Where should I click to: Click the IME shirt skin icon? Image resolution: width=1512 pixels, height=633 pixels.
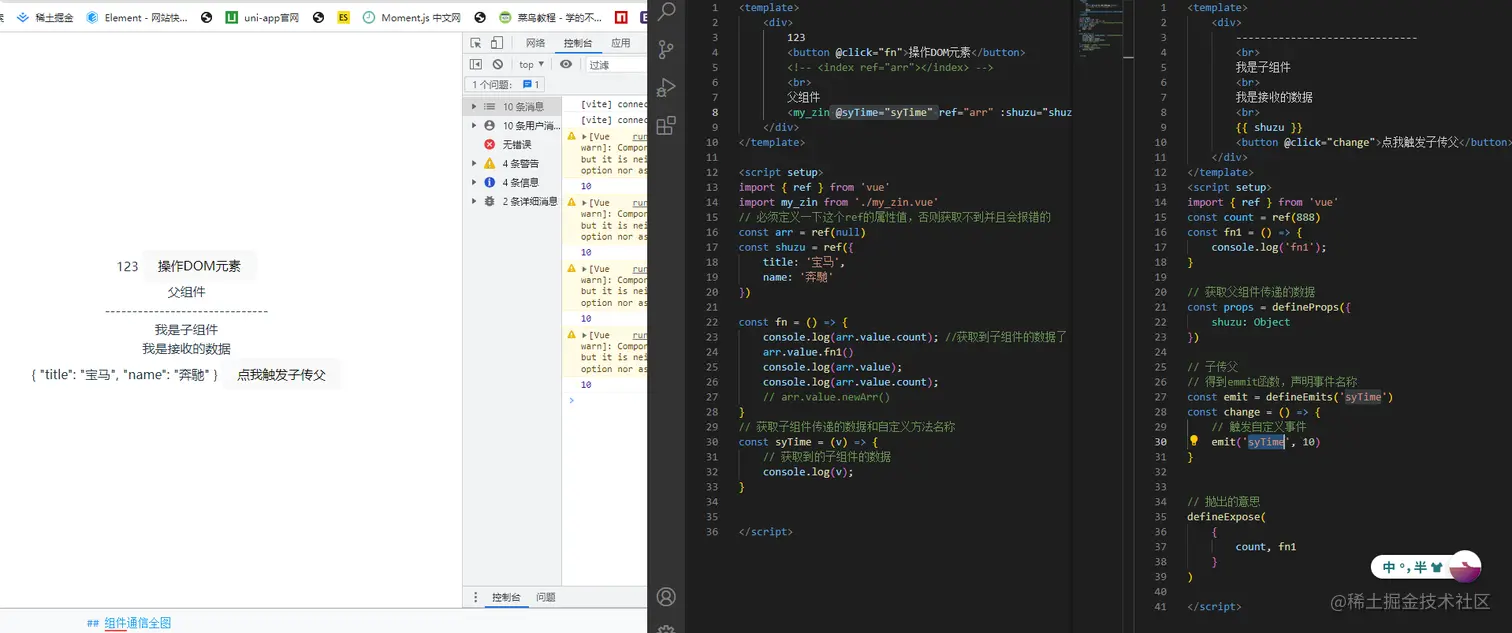click(1437, 567)
